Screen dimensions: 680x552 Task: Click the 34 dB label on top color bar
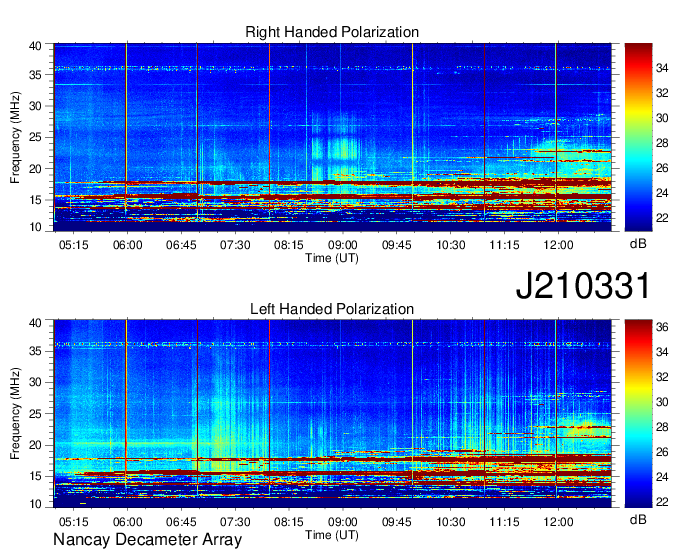pyautogui.click(x=662, y=68)
